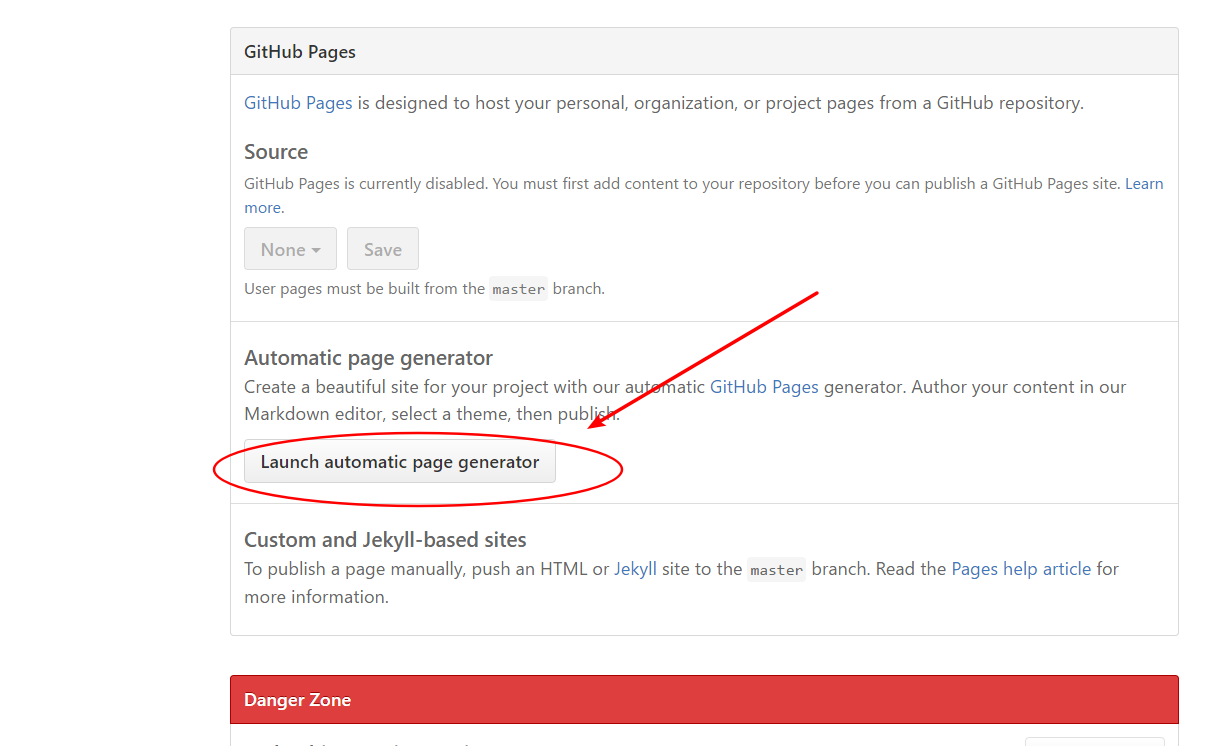Click the 'User pages must be built' note
Viewport: 1206px width, 746px height.
[x=366, y=289]
